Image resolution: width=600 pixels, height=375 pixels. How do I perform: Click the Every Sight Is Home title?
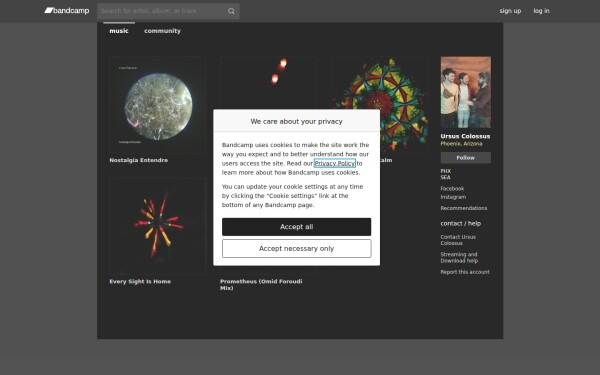(x=140, y=281)
